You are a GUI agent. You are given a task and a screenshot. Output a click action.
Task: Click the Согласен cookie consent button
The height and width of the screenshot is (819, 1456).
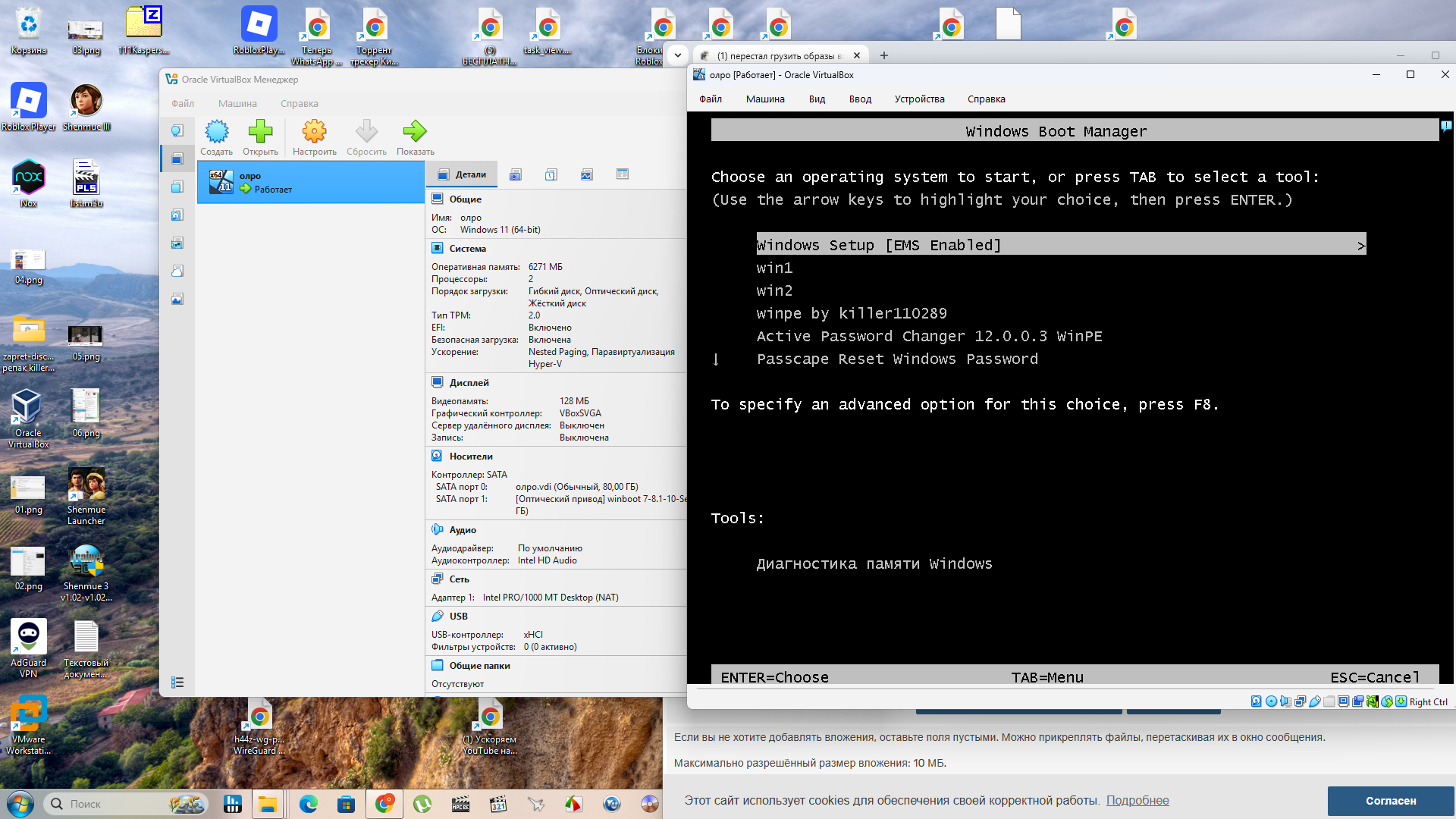point(1390,801)
